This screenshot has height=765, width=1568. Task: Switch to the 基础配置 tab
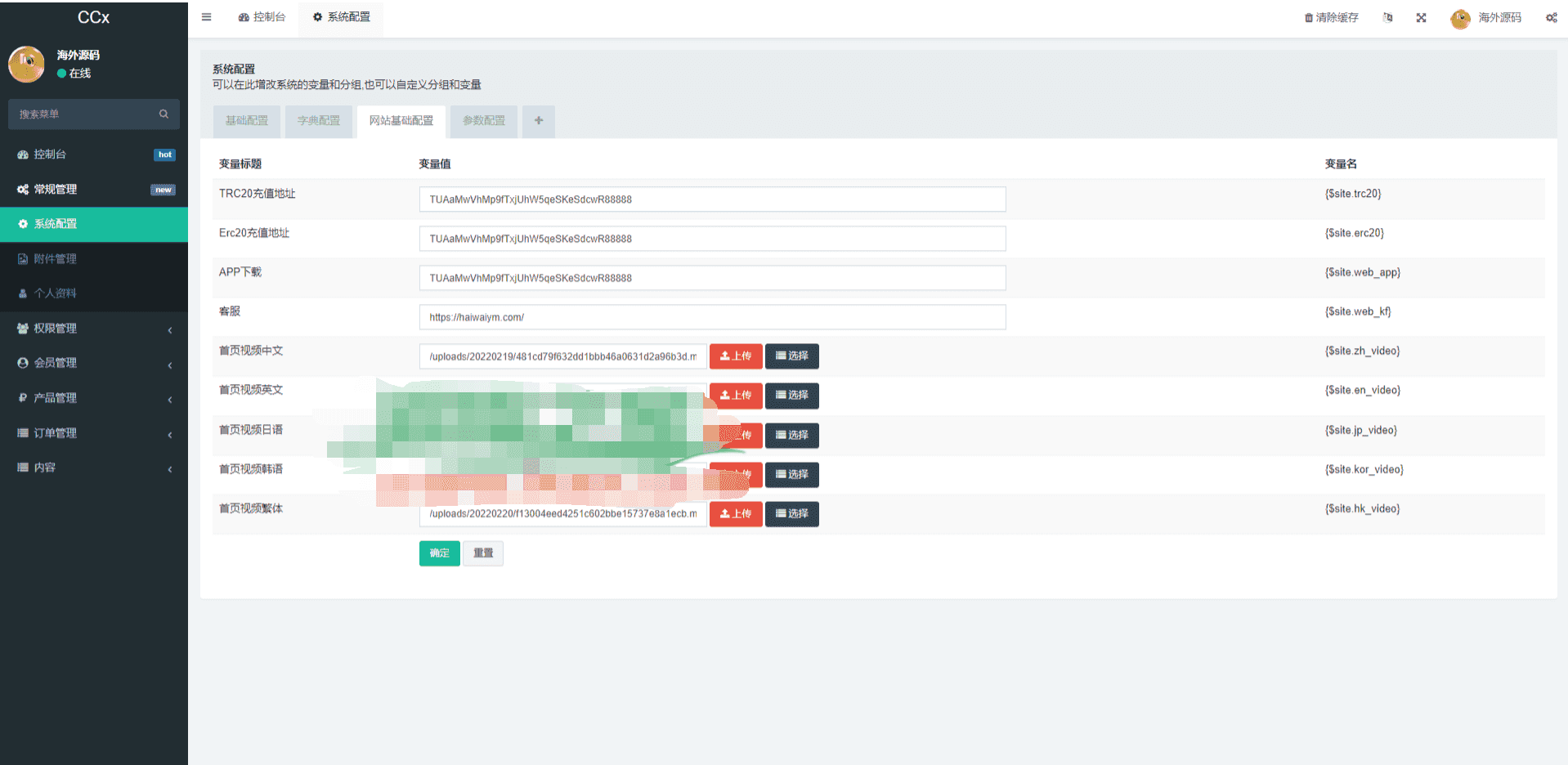pyautogui.click(x=246, y=121)
